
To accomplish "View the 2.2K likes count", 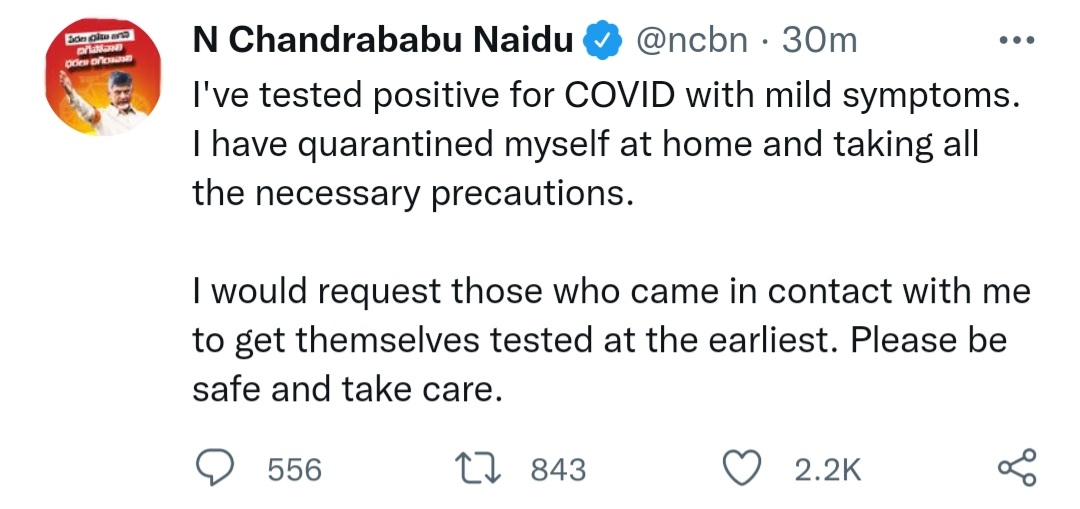I will click(x=827, y=469).
